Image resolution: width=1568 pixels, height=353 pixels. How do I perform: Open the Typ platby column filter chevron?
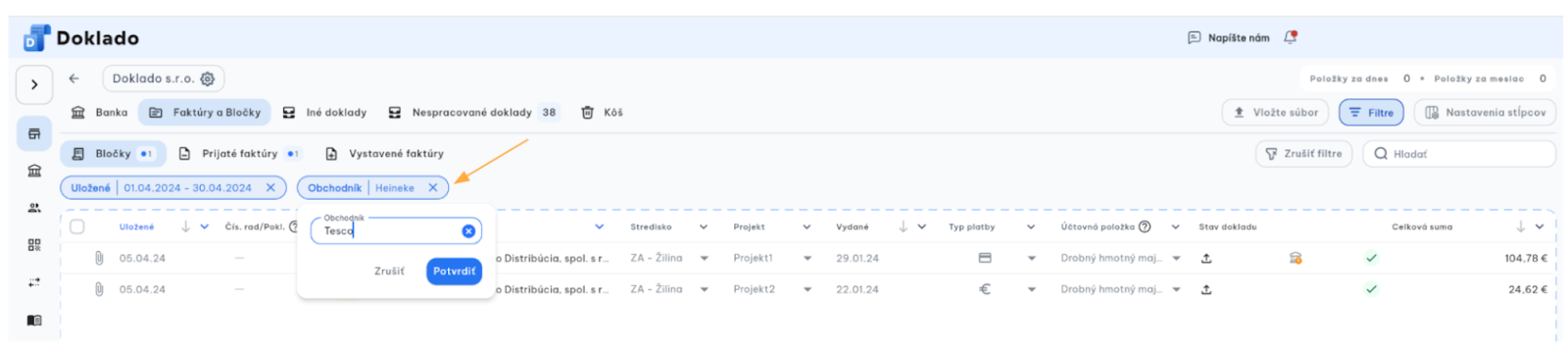coord(1030,227)
